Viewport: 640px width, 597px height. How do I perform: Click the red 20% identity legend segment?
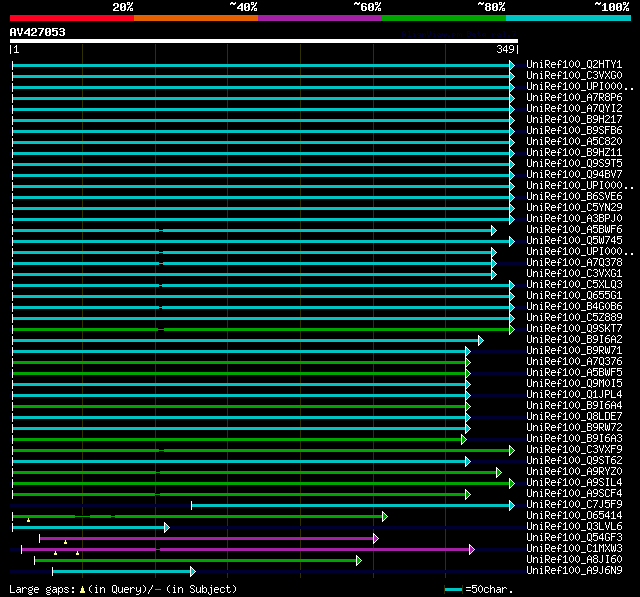point(71,18)
